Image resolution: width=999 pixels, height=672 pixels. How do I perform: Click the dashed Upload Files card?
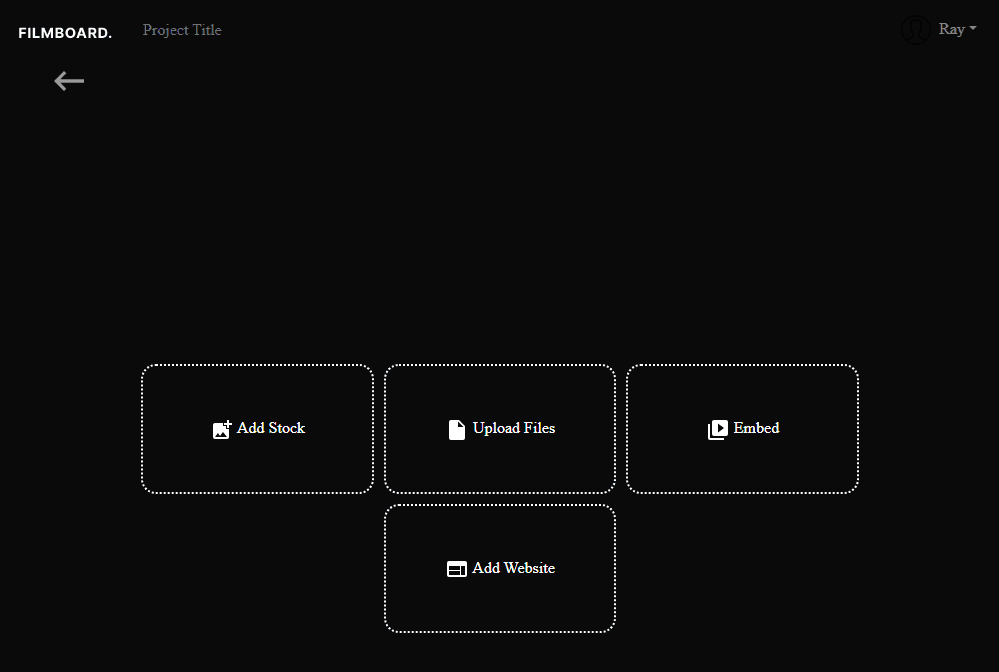pos(500,428)
